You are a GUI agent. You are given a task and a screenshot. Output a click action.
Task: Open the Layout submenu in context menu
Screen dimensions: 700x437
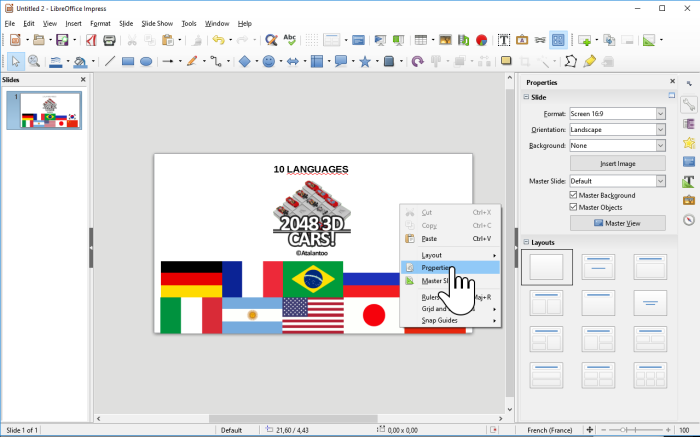tap(450, 255)
